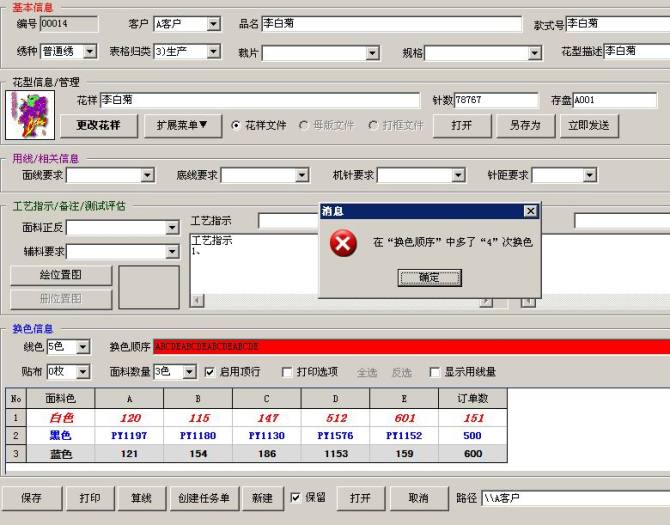Expand the 面料数量 dropdown showing 3色
The height and width of the screenshot is (525, 670).
click(x=190, y=372)
